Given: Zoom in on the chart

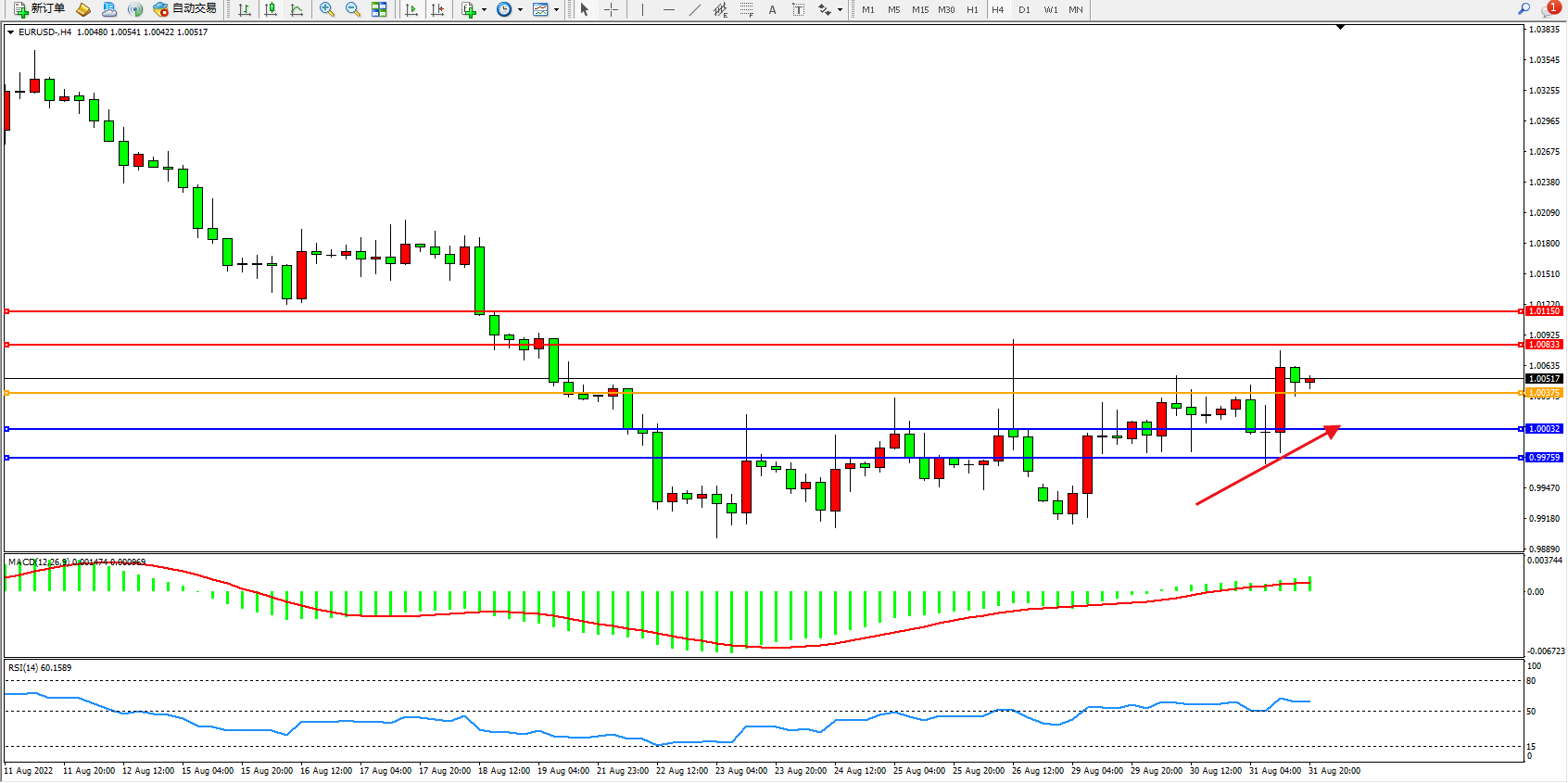Looking at the screenshot, I should tap(327, 9).
